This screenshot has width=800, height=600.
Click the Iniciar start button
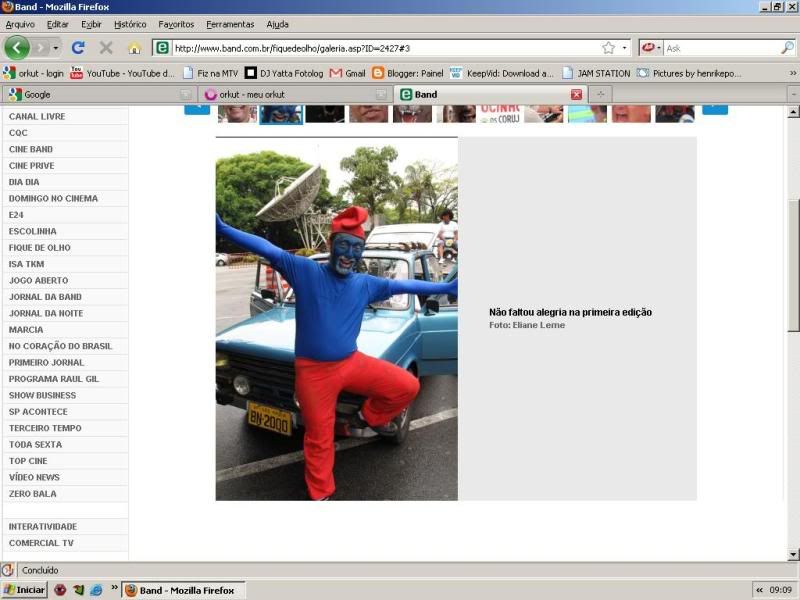pyautogui.click(x=24, y=590)
